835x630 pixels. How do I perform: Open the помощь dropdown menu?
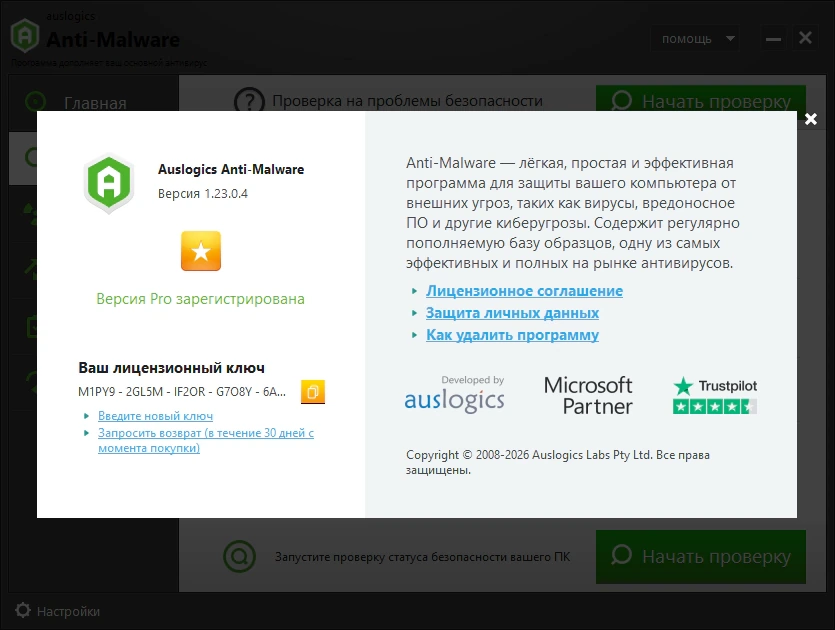click(694, 39)
